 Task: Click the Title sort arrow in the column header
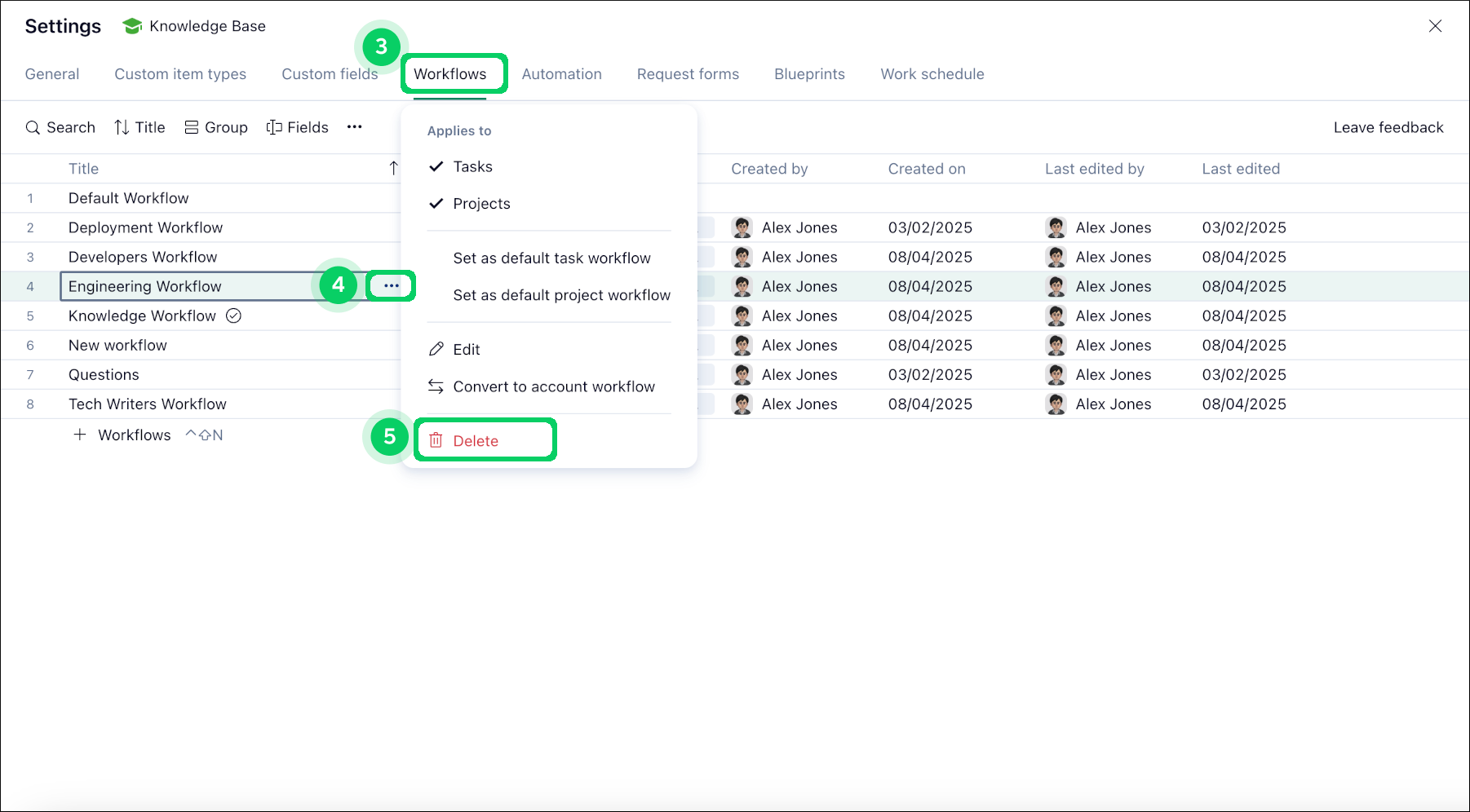(x=393, y=168)
